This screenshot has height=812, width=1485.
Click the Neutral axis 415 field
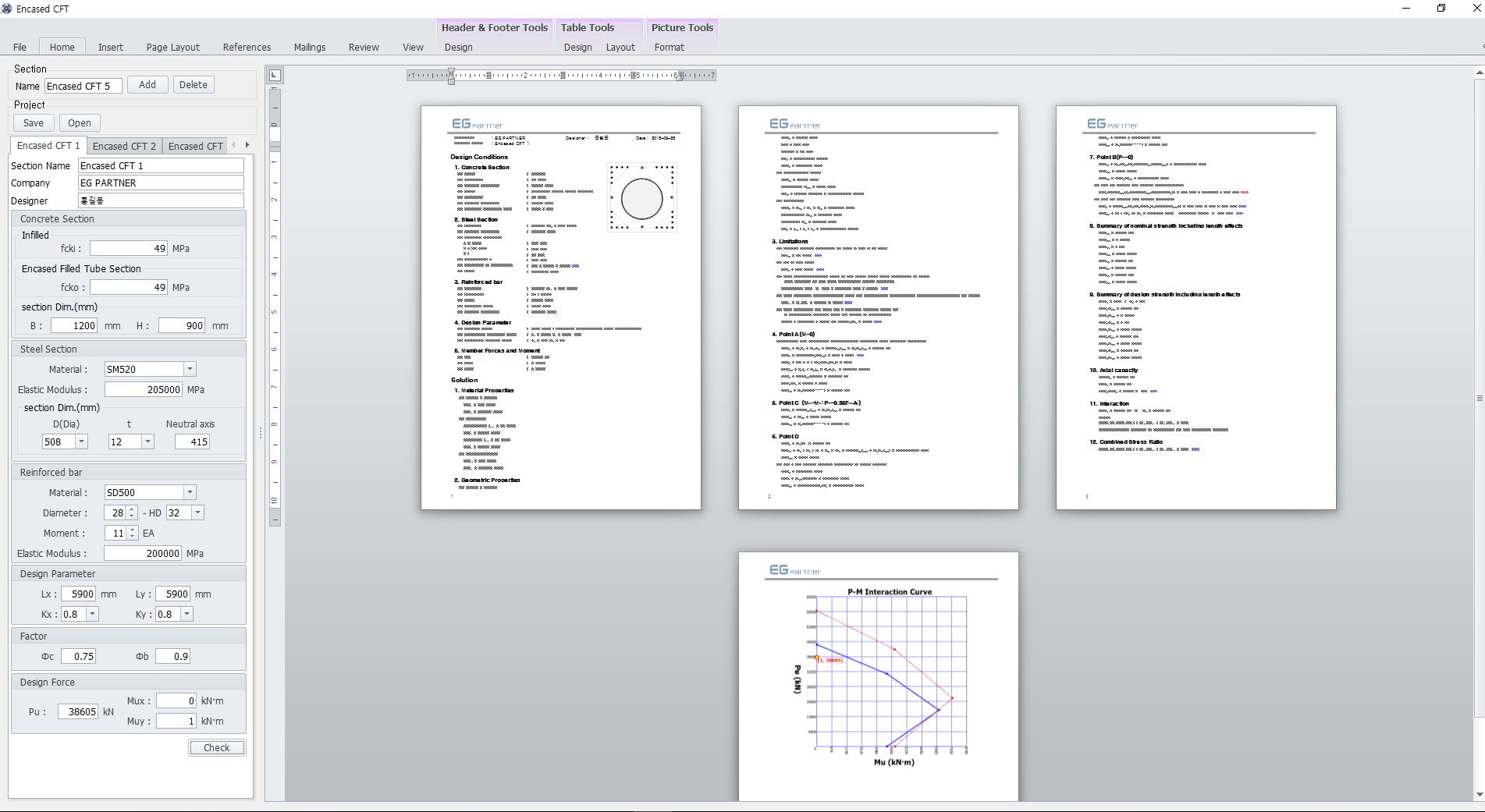pos(192,441)
